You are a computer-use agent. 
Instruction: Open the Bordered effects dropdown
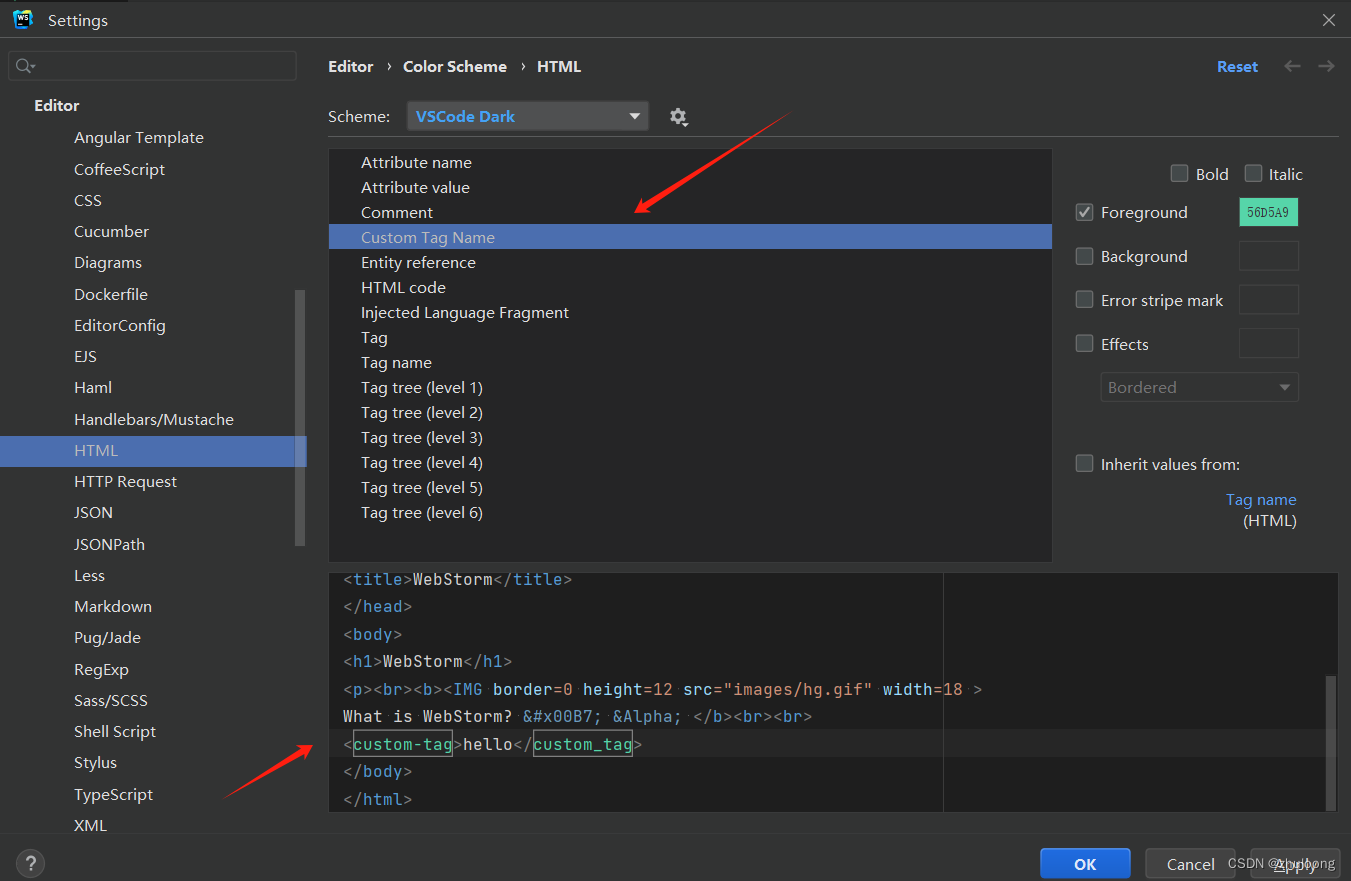pyautogui.click(x=1198, y=387)
